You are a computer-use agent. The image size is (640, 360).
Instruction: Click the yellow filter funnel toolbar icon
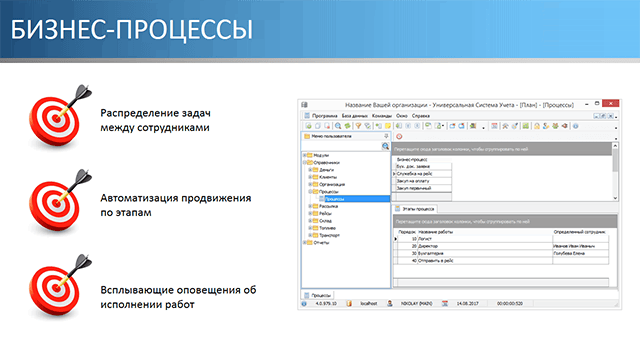[x=358, y=126]
